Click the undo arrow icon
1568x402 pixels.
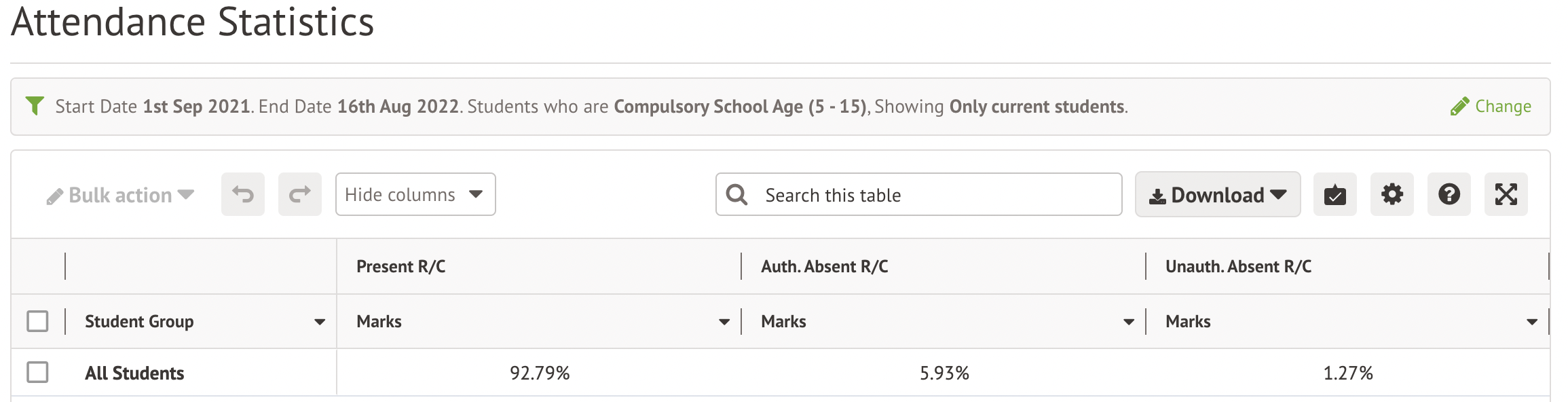tap(243, 195)
